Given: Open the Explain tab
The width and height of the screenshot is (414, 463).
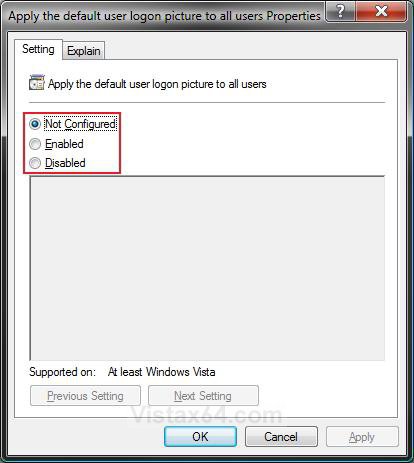Looking at the screenshot, I should (84, 51).
